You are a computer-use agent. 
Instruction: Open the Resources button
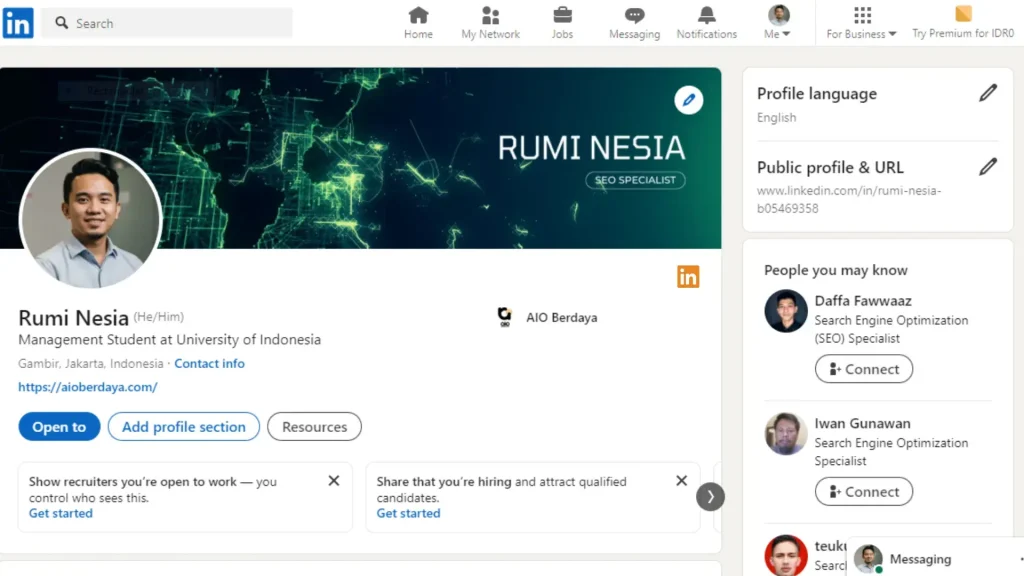[x=314, y=426]
